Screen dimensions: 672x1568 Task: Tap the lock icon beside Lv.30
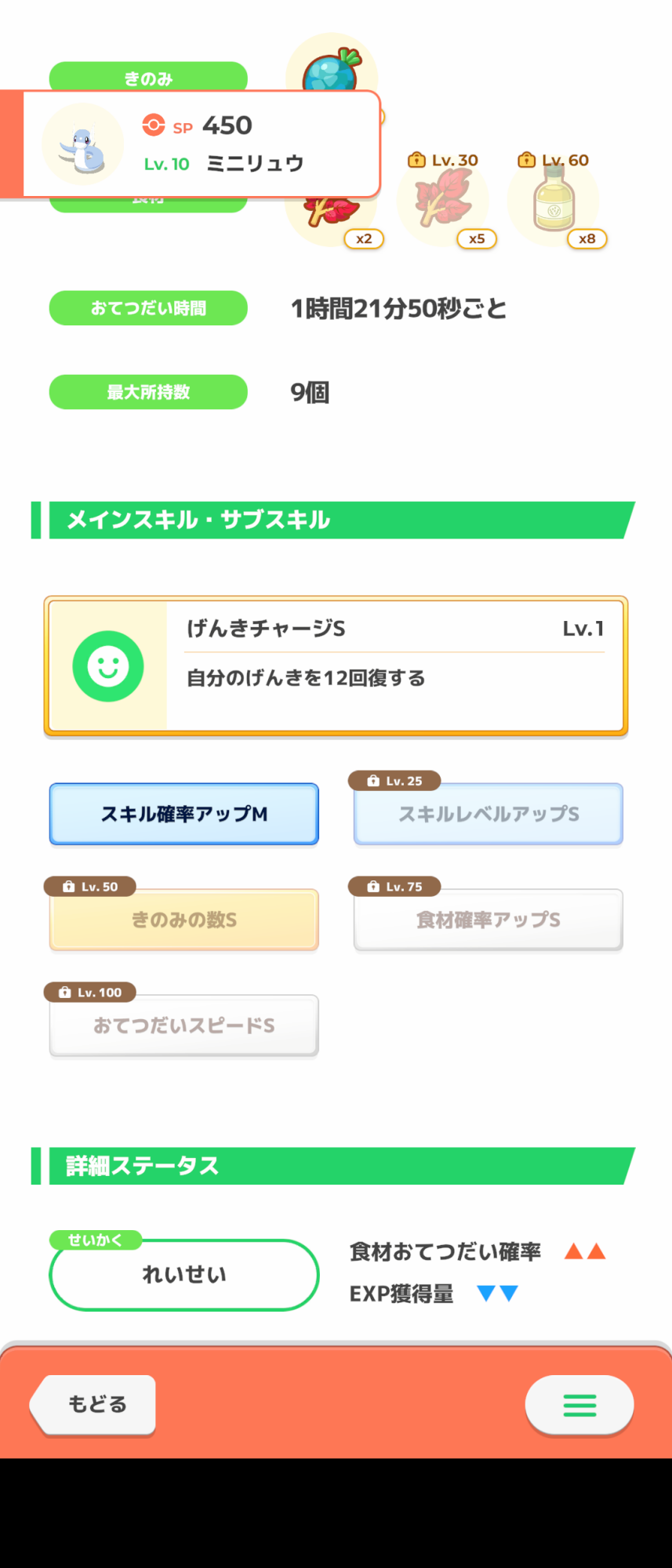click(416, 160)
